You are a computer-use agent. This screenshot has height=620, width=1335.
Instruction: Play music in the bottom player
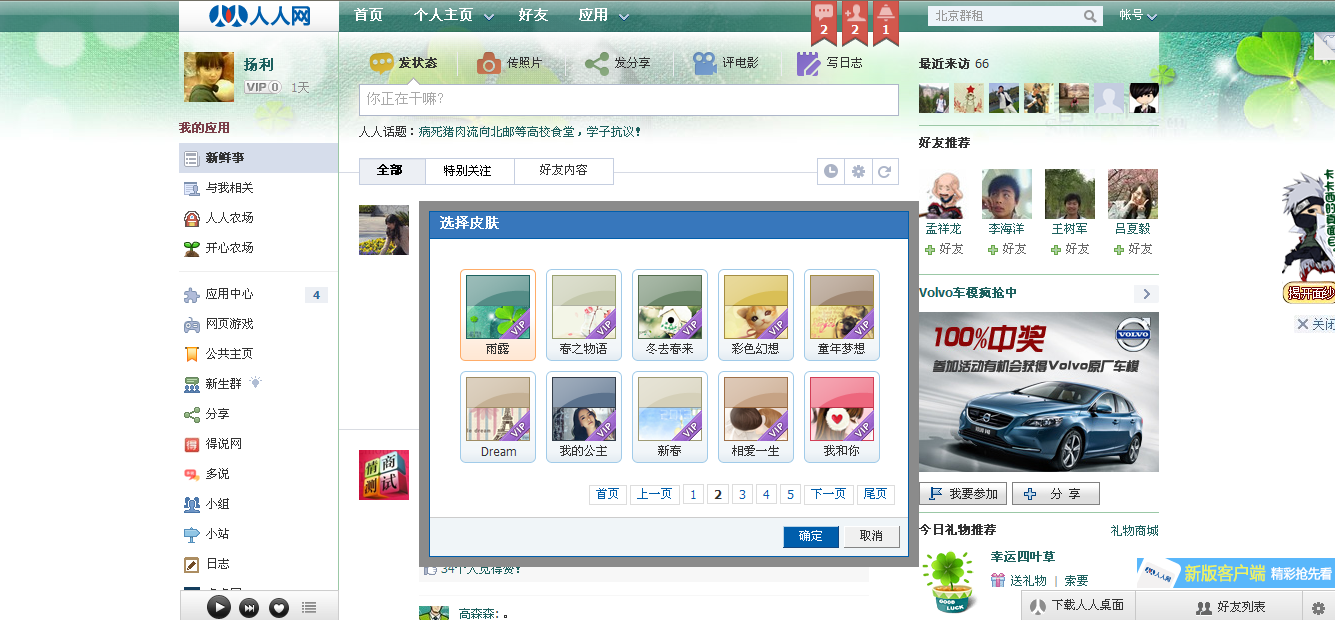[218, 607]
